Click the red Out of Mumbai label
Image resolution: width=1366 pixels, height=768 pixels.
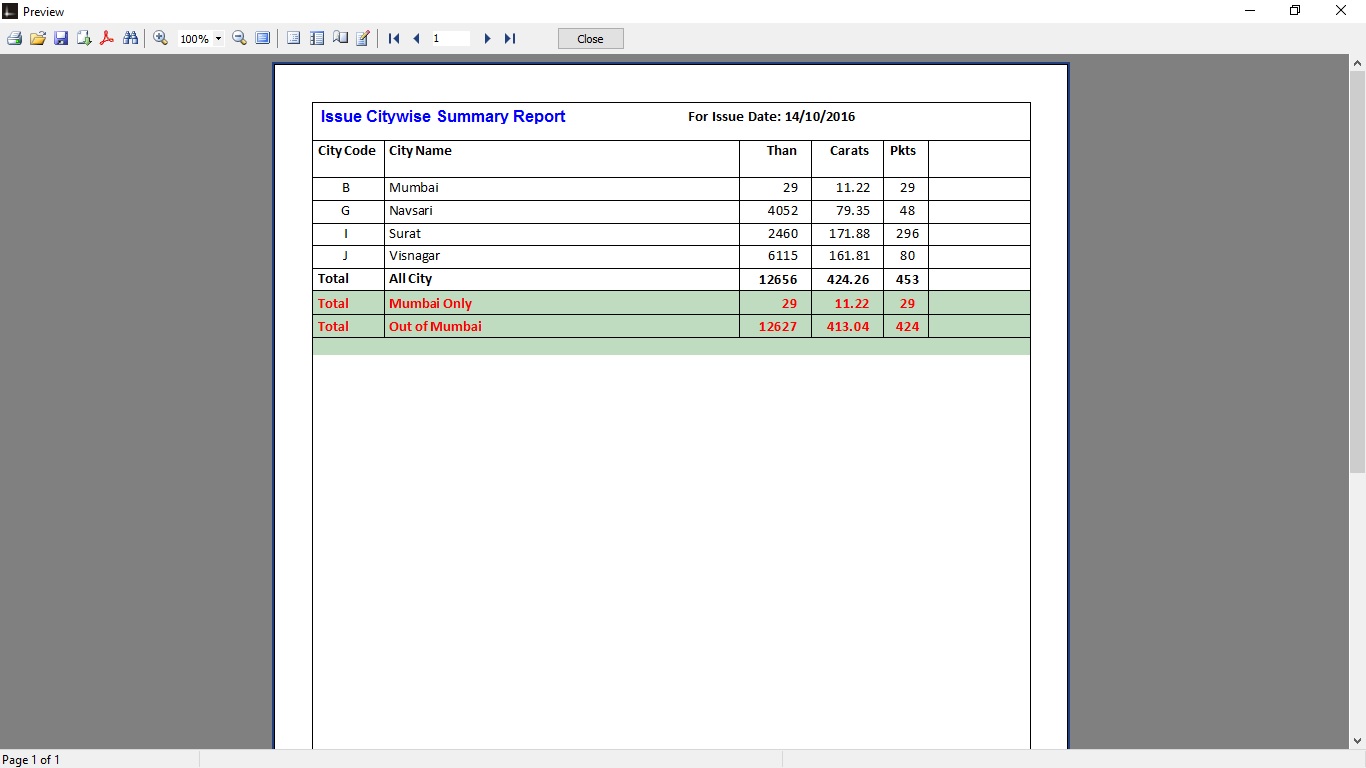pyautogui.click(x=435, y=326)
